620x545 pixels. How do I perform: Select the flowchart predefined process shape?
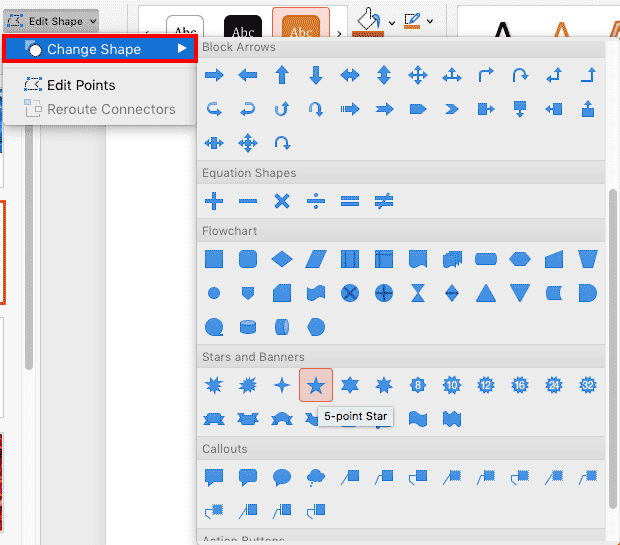point(350,259)
